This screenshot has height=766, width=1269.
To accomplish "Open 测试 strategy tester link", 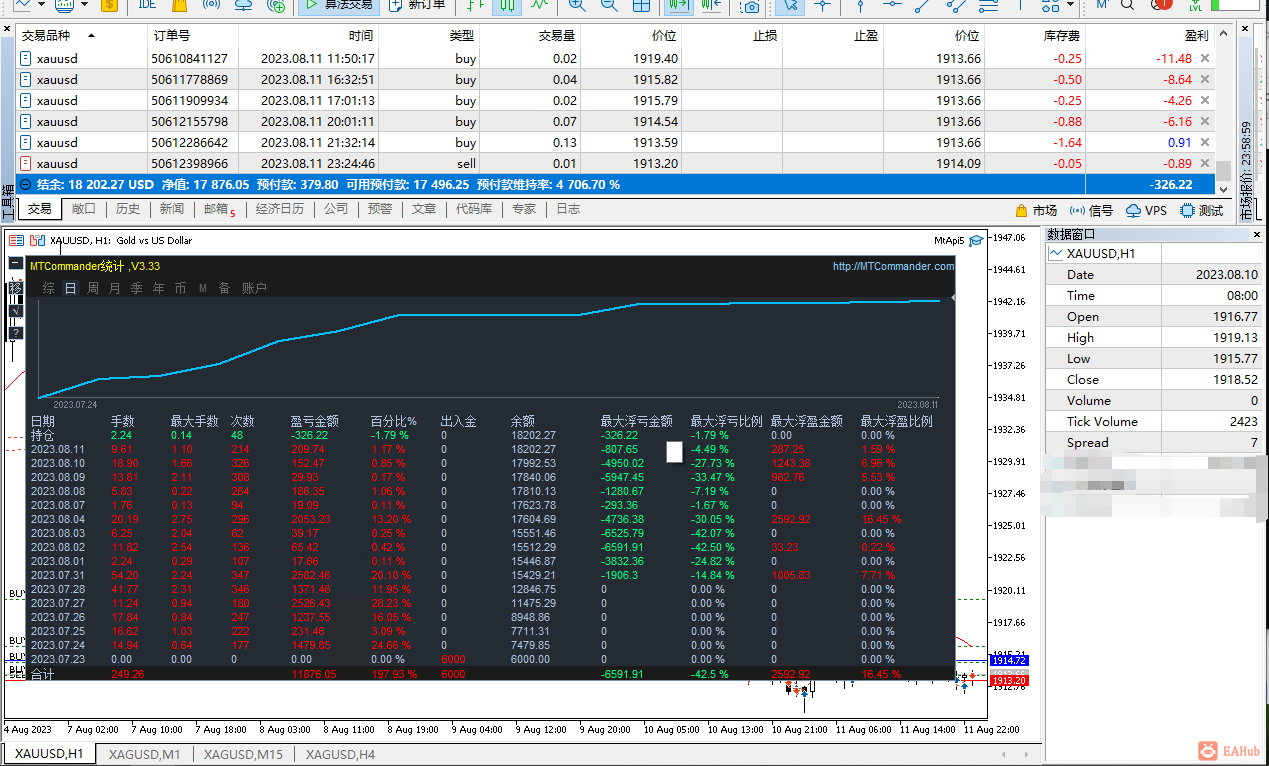I will (x=1202, y=210).
